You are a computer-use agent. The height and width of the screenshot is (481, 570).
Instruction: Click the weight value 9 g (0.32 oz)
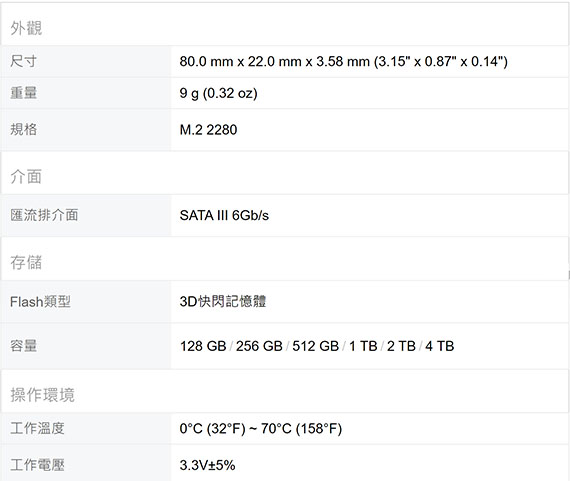218,93
